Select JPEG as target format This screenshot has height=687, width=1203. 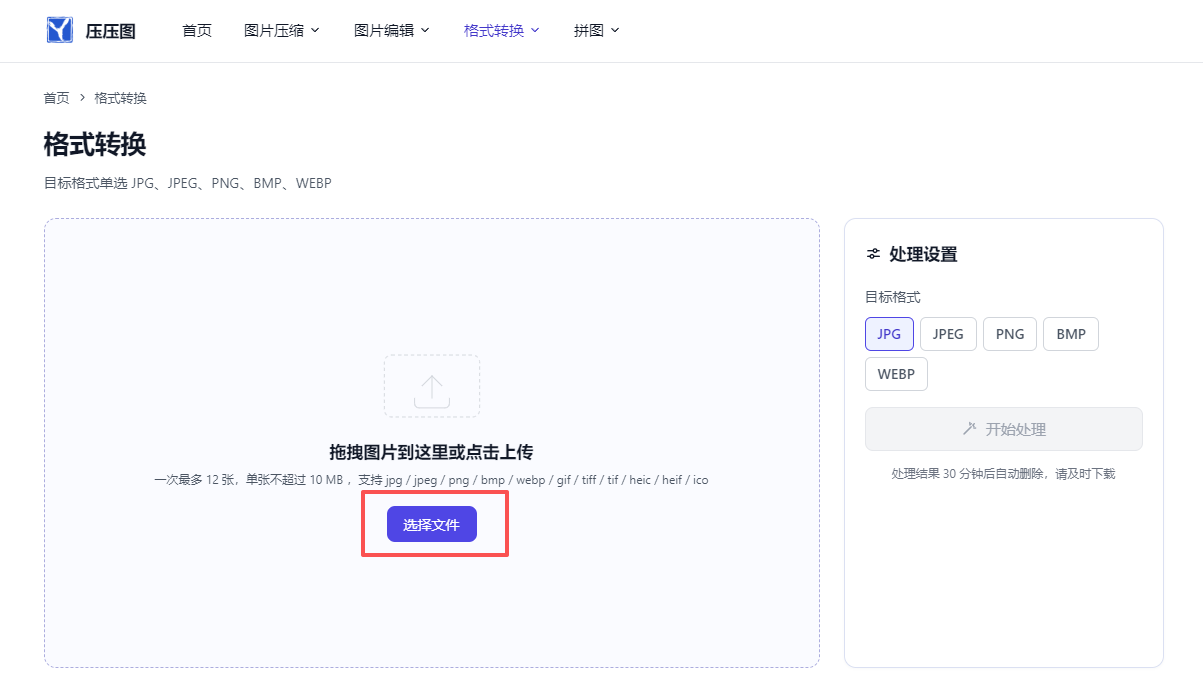[948, 334]
